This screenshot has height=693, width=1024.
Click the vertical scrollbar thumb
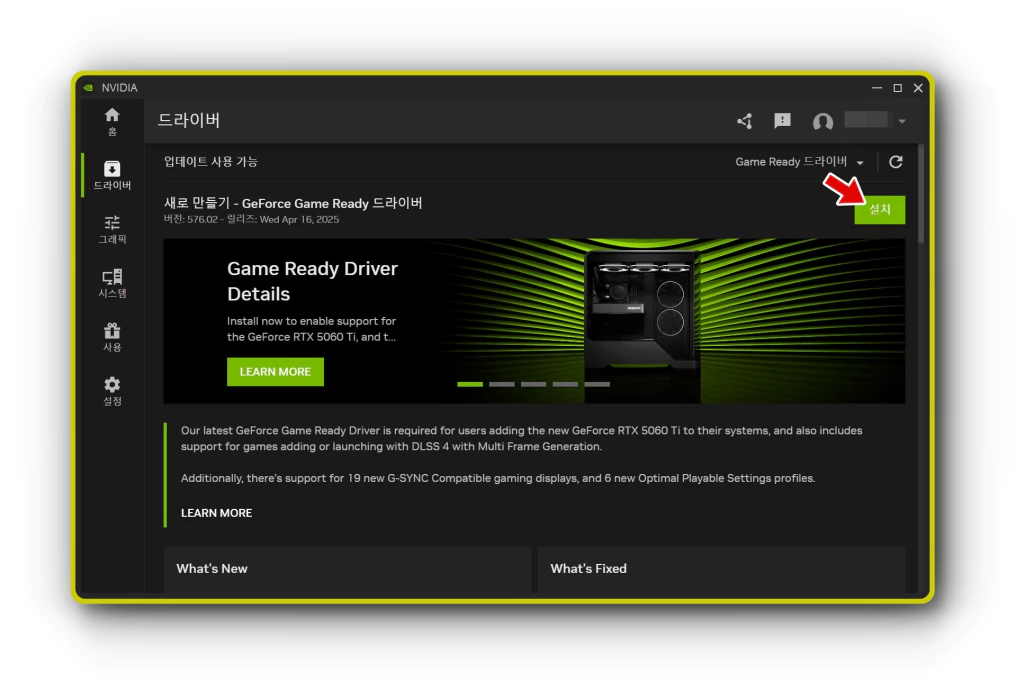pos(921,193)
